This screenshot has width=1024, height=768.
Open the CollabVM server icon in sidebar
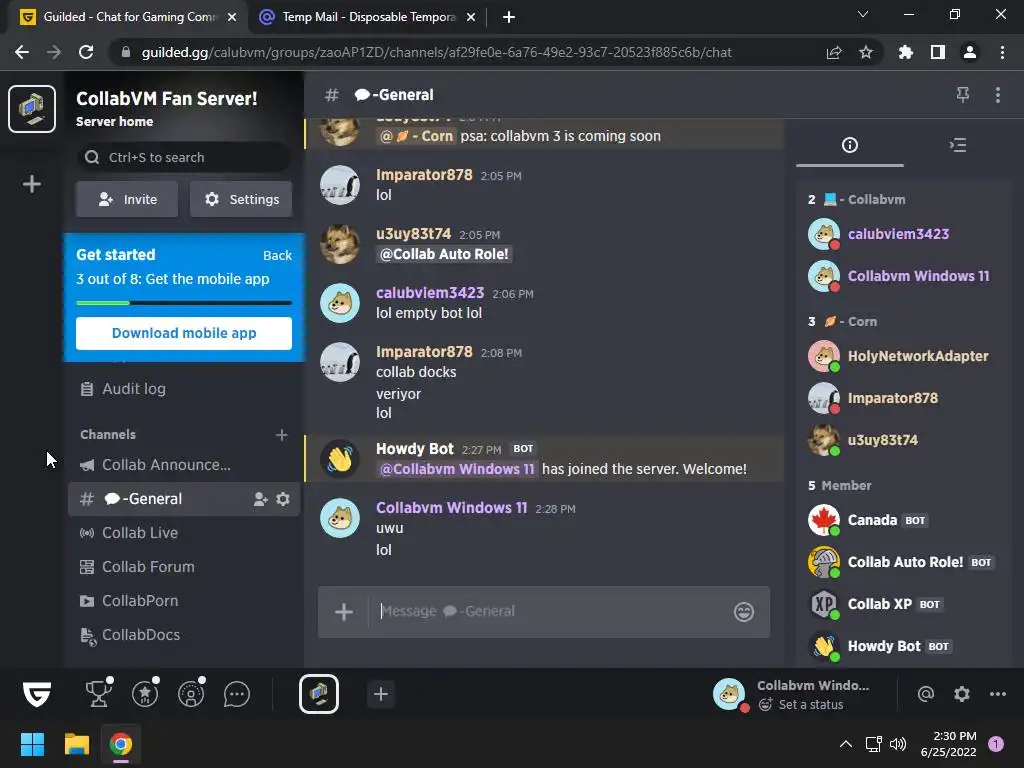32,108
